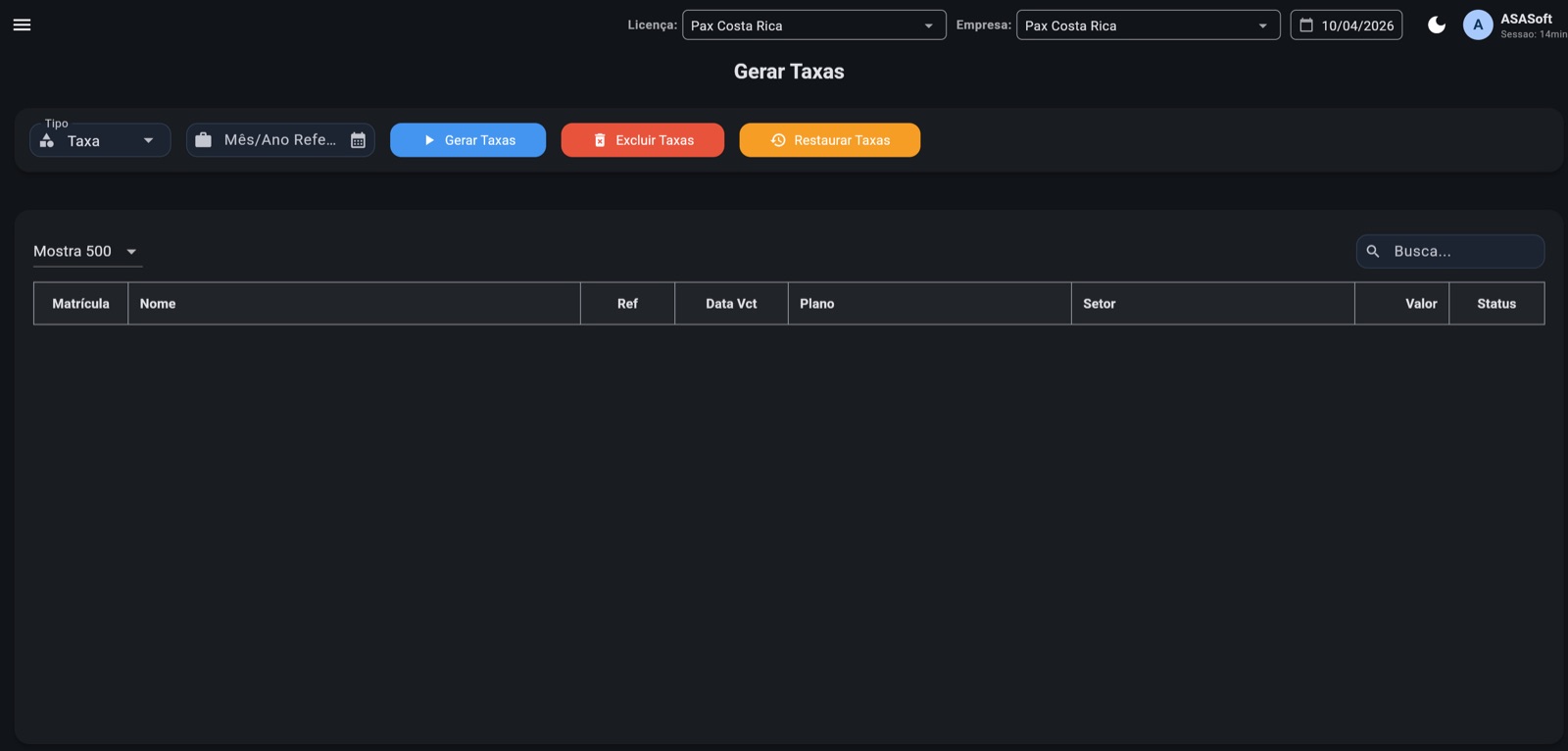The image size is (1568, 751).
Task: Sort by Data Vct column header
Action: click(x=731, y=304)
